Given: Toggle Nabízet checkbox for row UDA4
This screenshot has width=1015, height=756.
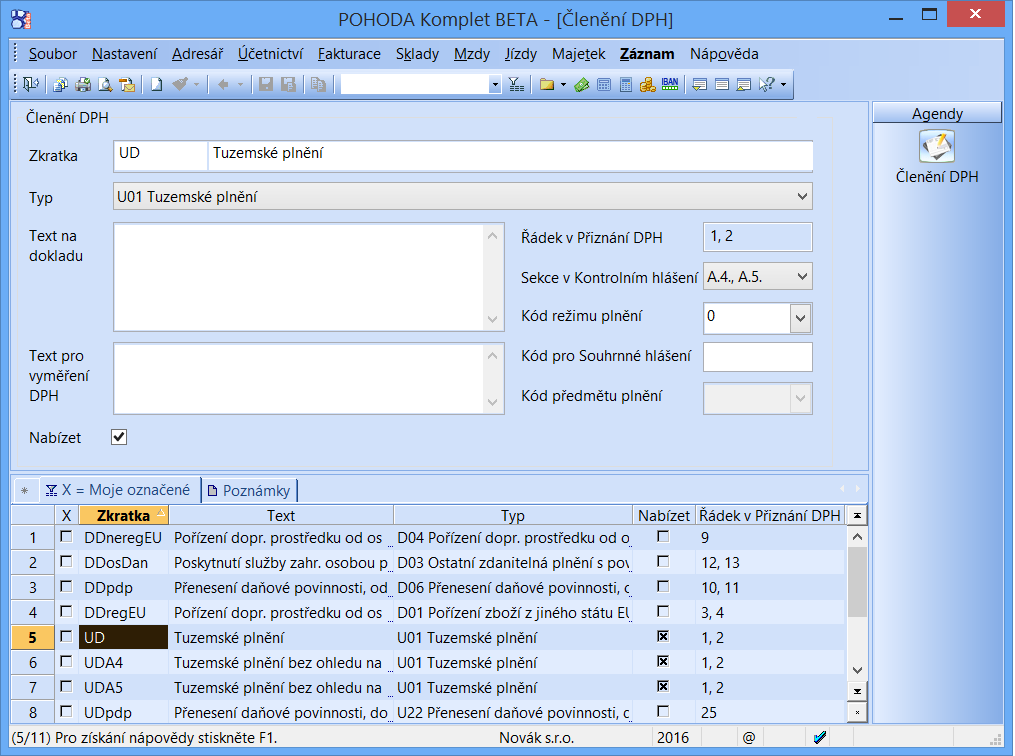Looking at the screenshot, I should (663, 662).
